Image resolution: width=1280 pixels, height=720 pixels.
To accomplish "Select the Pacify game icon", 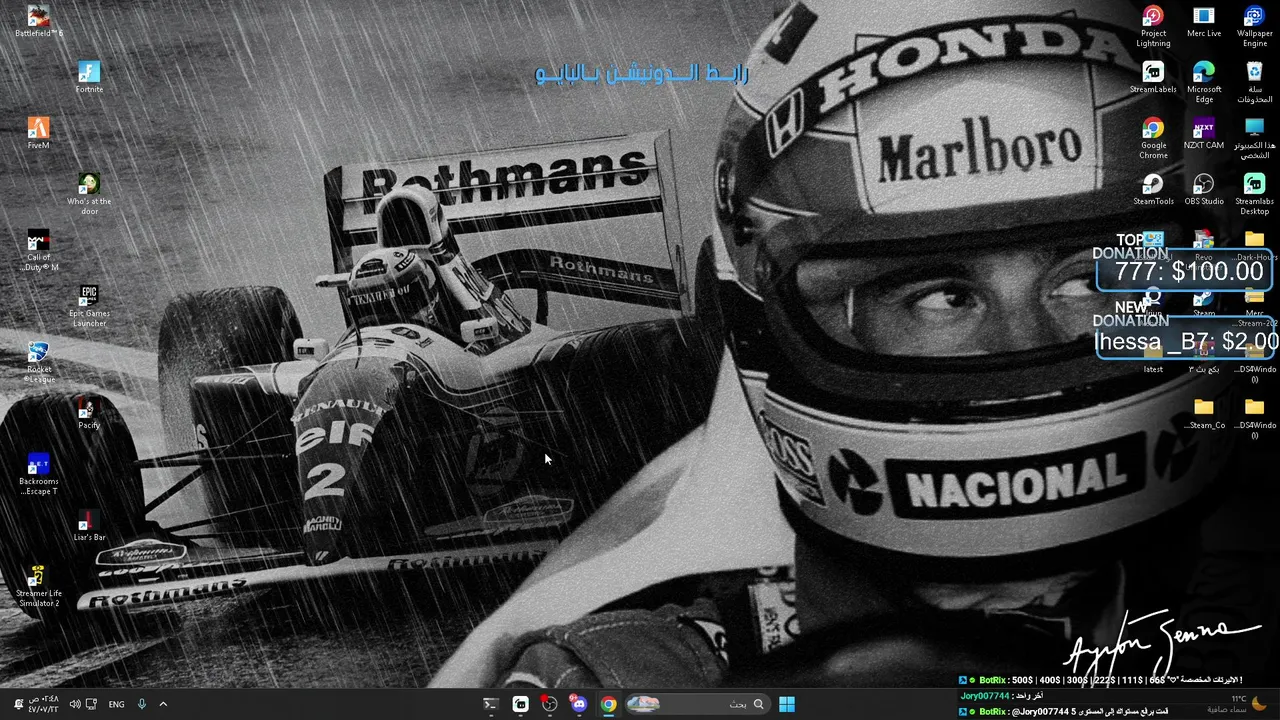I will (x=89, y=413).
